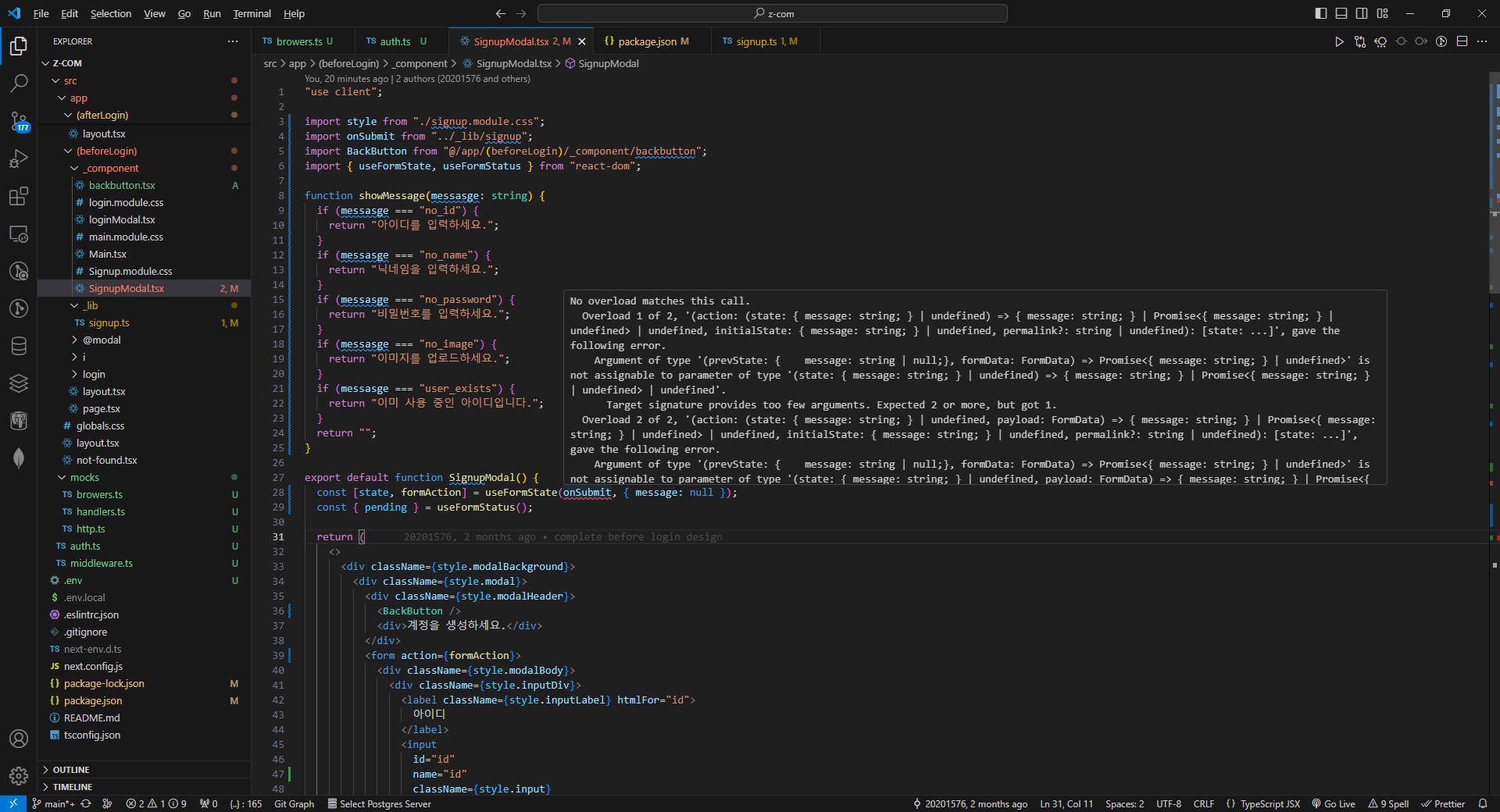Click the z-com command center search box
This screenshot has width=1500, height=812.
coord(773,13)
